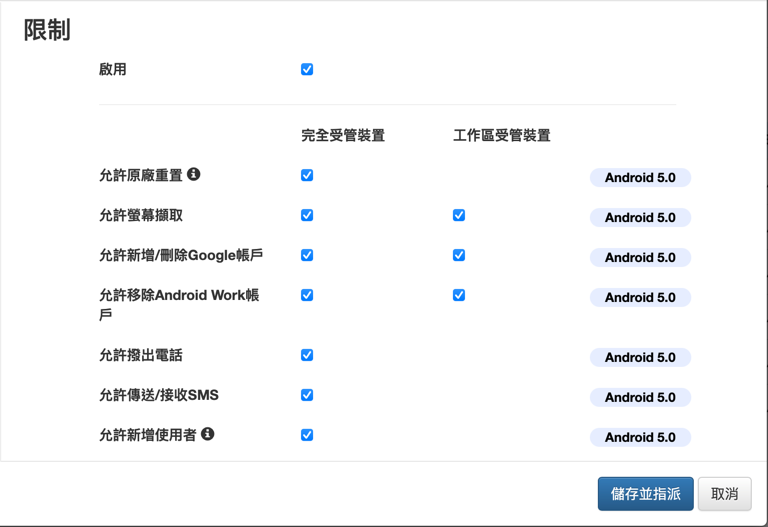Disable 允許傳送/接收SMS checkbox
The width and height of the screenshot is (768, 527).
coord(307,395)
